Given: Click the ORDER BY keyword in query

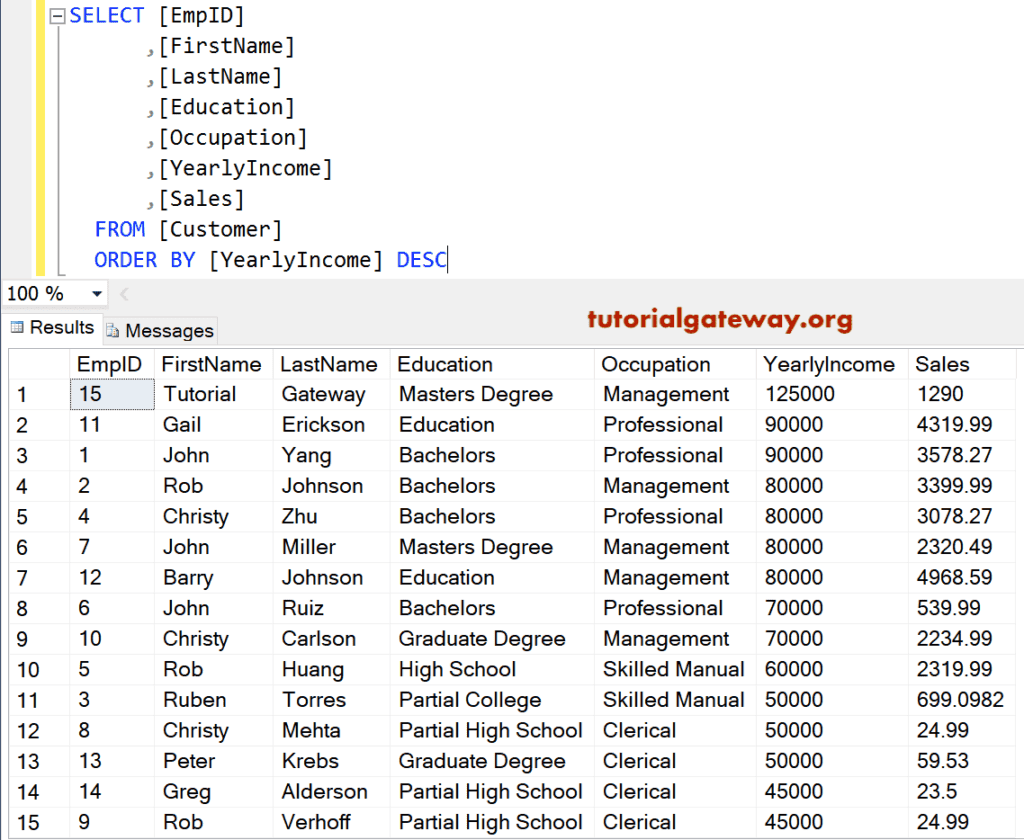Looking at the screenshot, I should point(144,260).
